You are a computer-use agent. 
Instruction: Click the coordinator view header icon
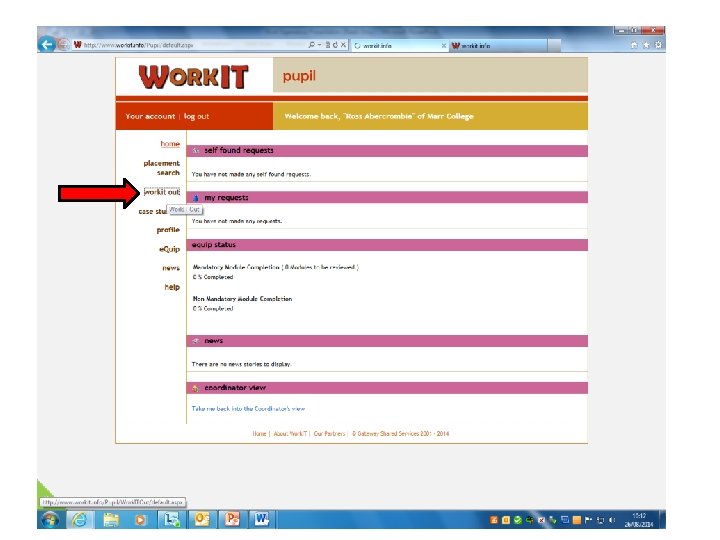[x=196, y=388]
